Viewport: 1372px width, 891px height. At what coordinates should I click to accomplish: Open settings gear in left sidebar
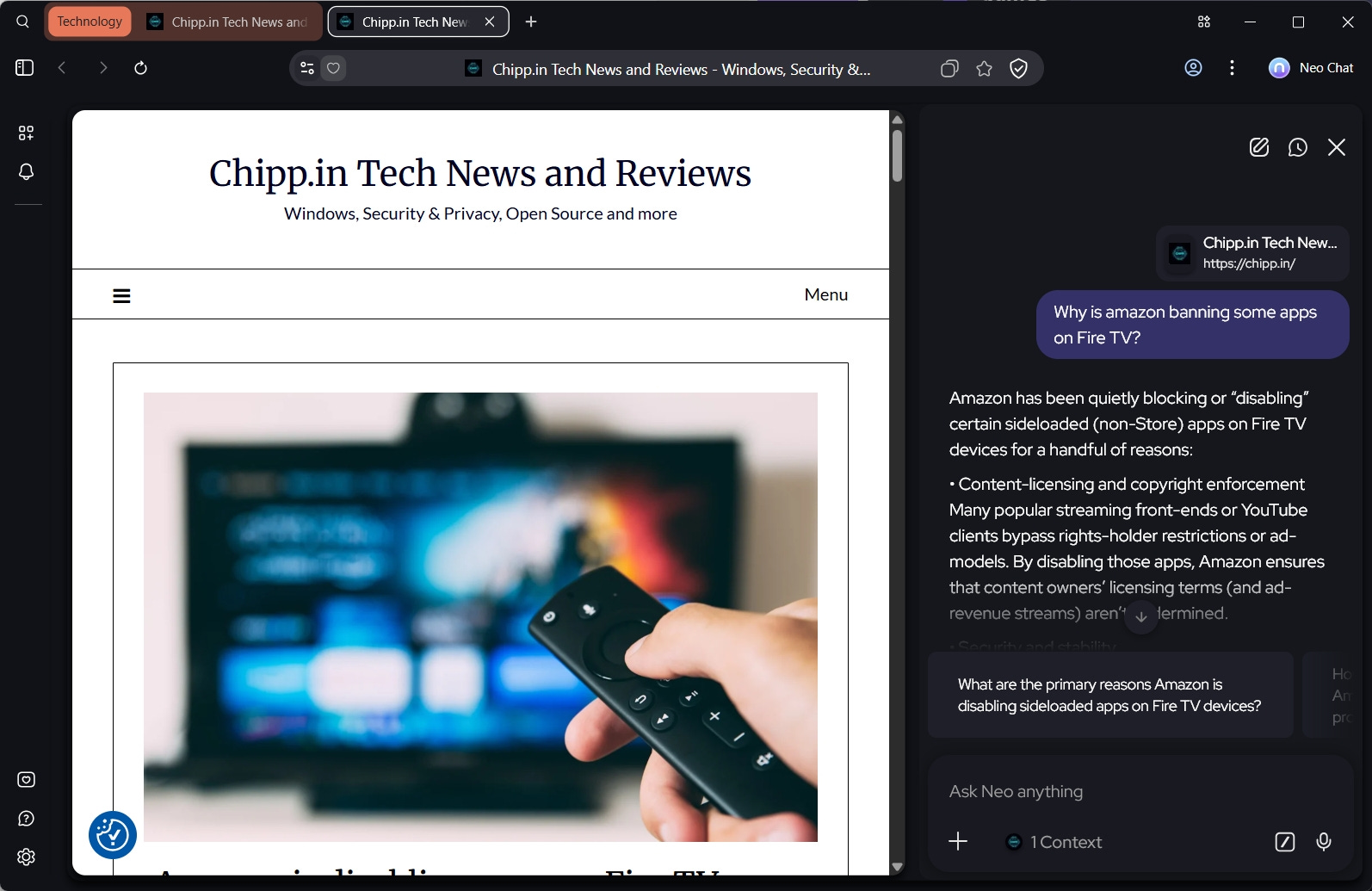(27, 857)
